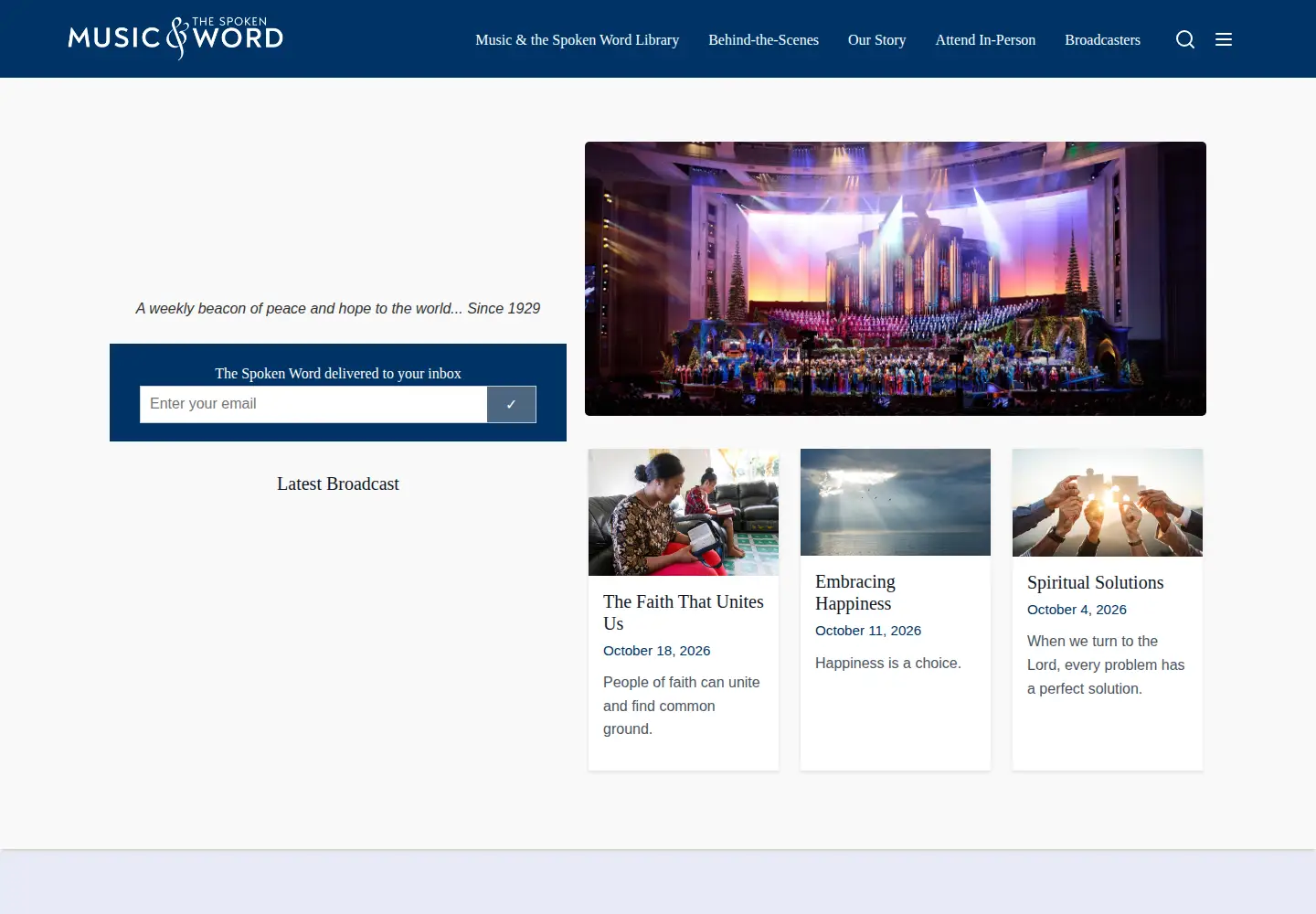Click the October 4, 2026 date
The image size is (1316, 914).
click(x=1077, y=610)
